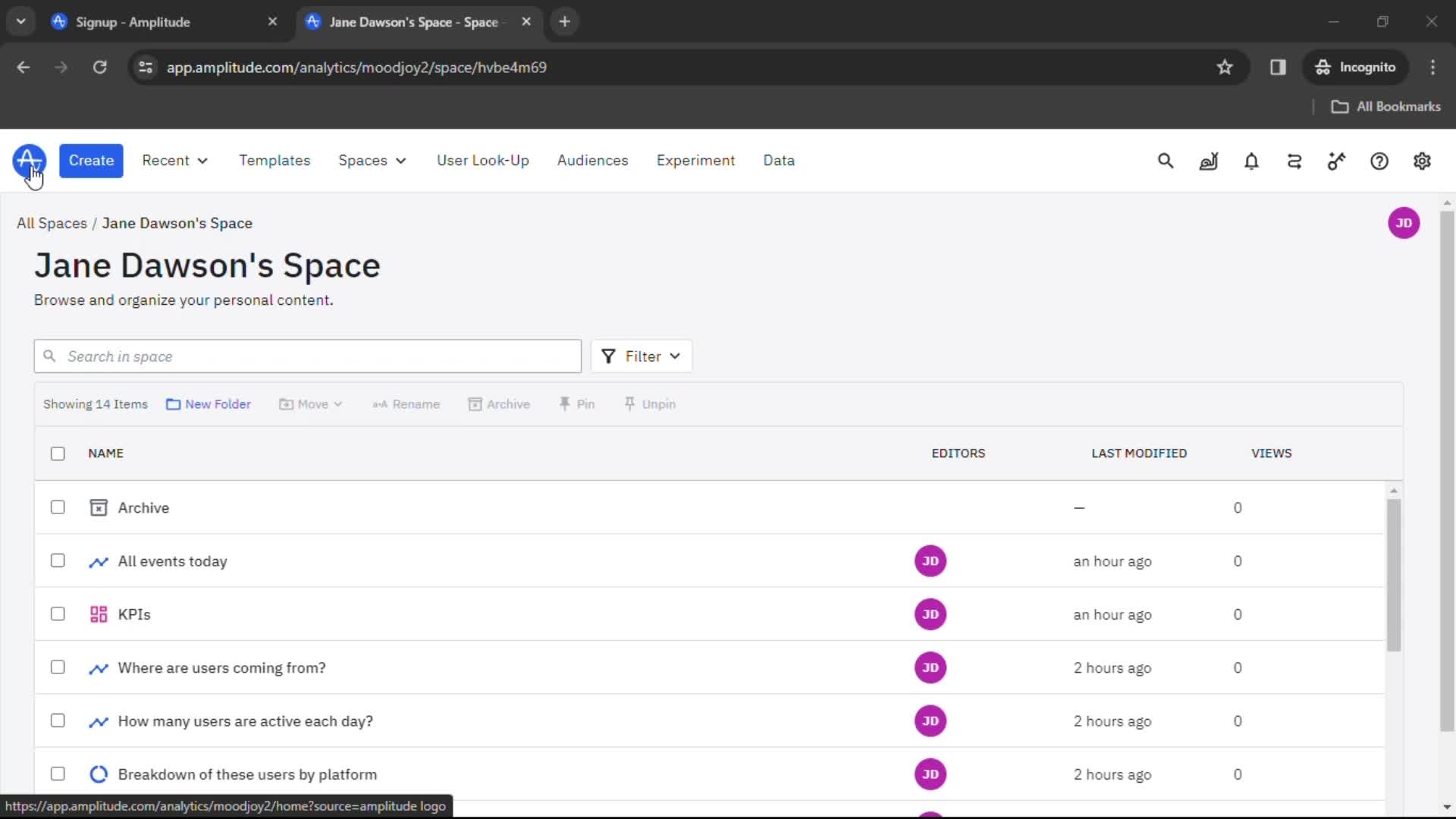The width and height of the screenshot is (1456, 819).
Task: Open the Audiences section
Action: (x=592, y=161)
